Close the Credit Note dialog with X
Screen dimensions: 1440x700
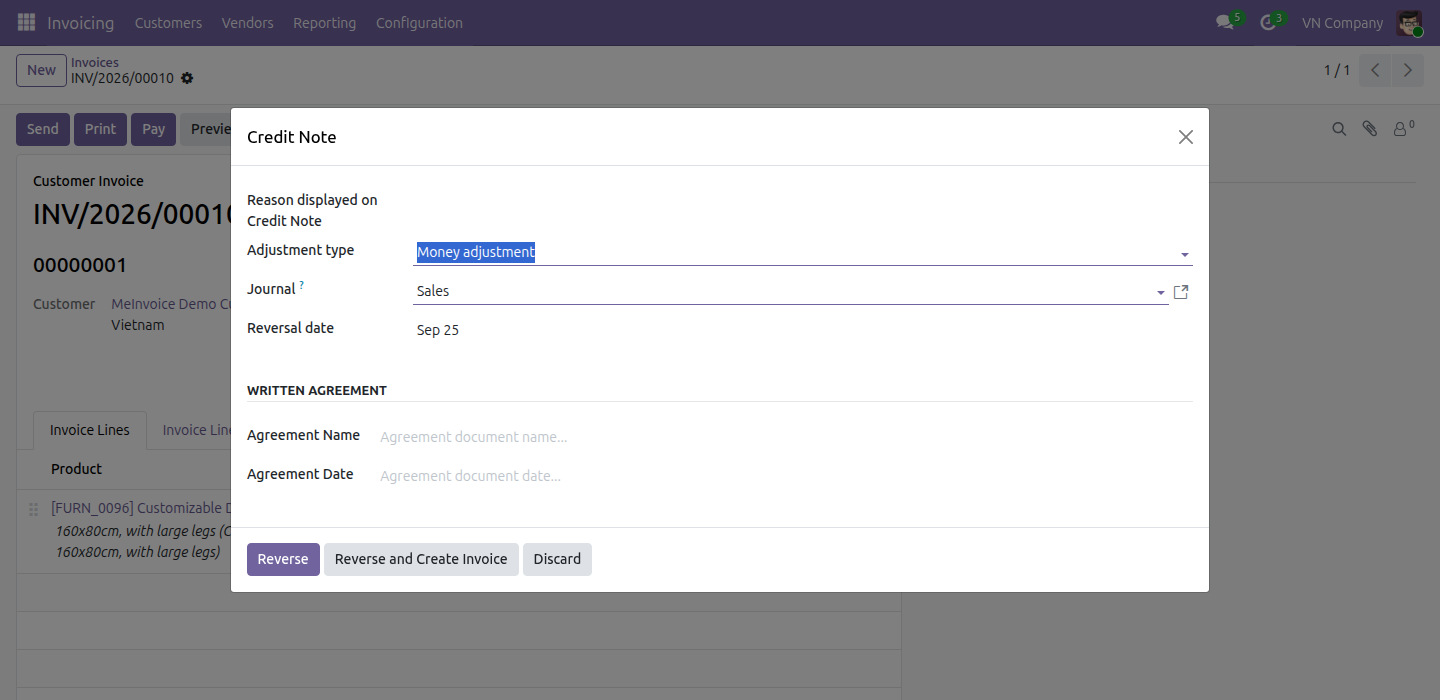1186,137
